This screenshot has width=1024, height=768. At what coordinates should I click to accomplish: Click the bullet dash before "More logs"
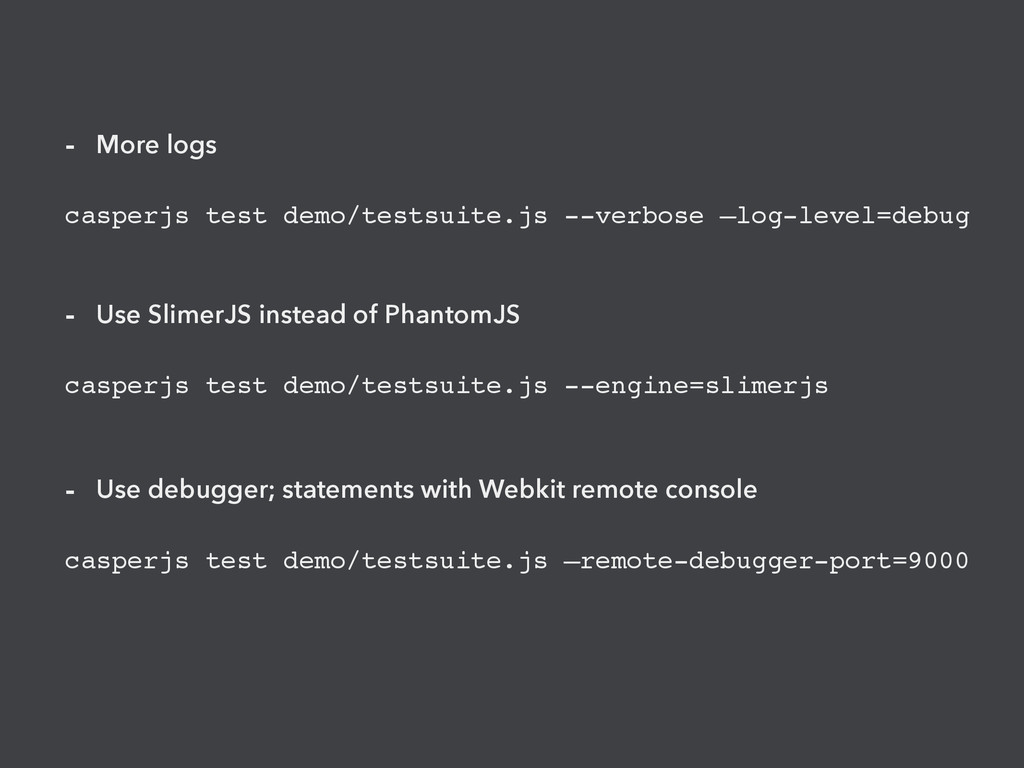click(69, 147)
